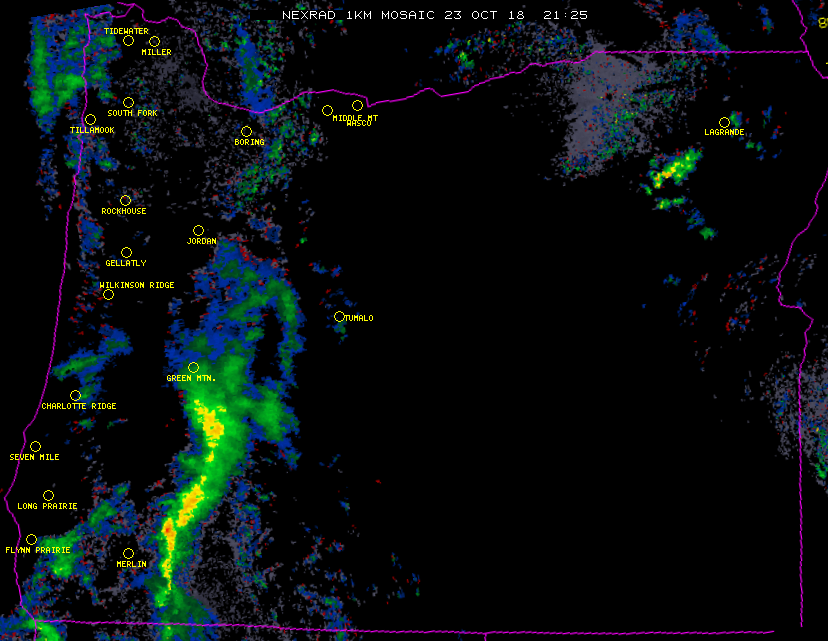Select the Rockhouse station circle
The height and width of the screenshot is (641, 828).
coord(125,201)
